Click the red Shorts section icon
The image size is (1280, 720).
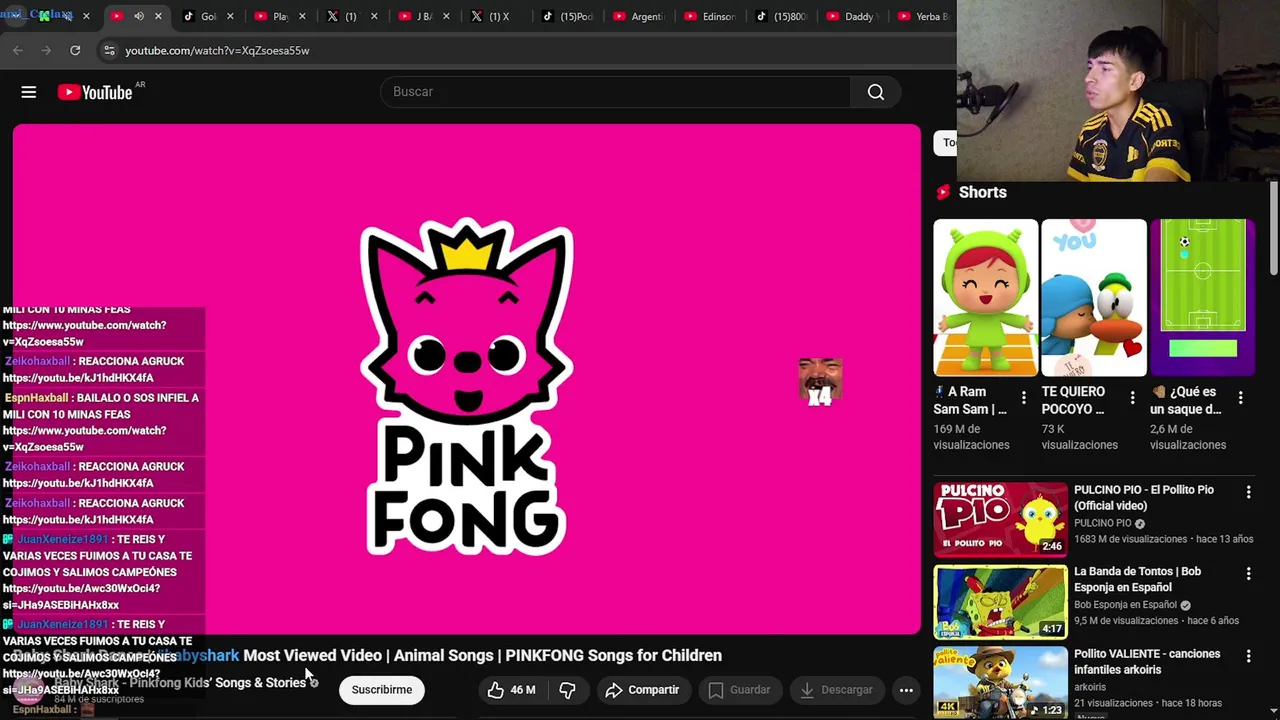[943, 192]
